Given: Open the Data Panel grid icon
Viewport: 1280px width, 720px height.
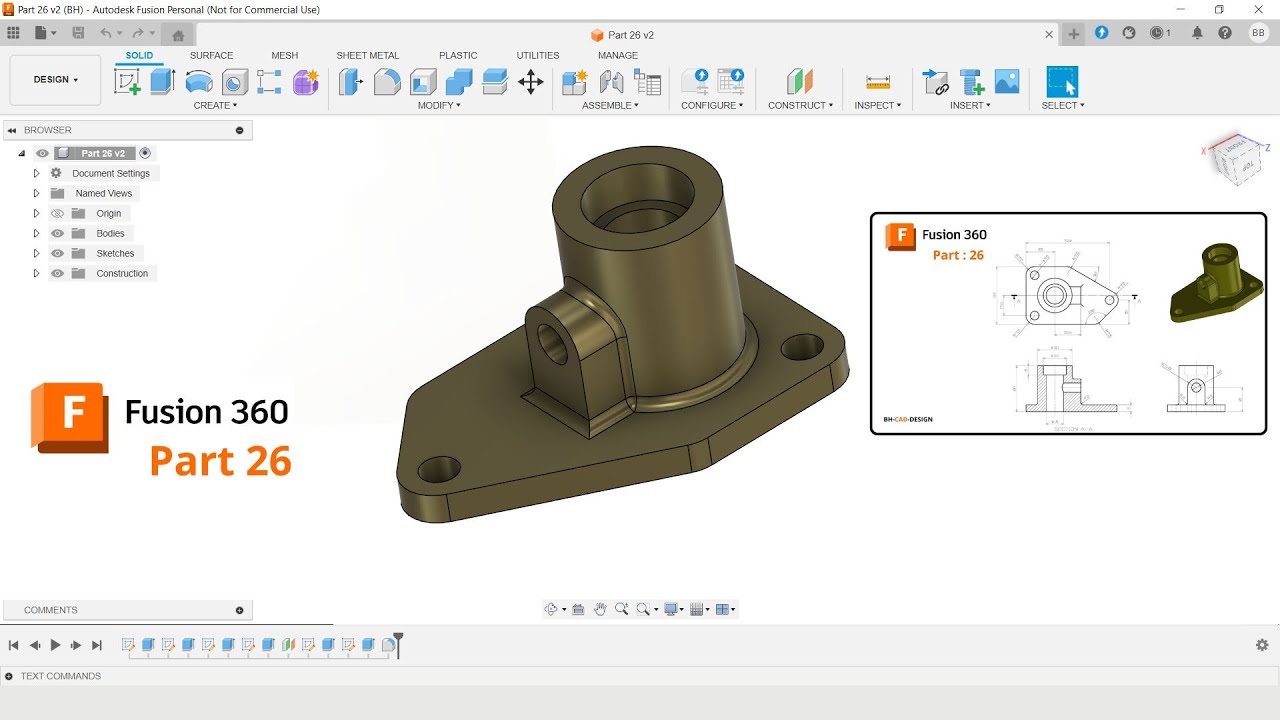Looking at the screenshot, I should [x=13, y=33].
